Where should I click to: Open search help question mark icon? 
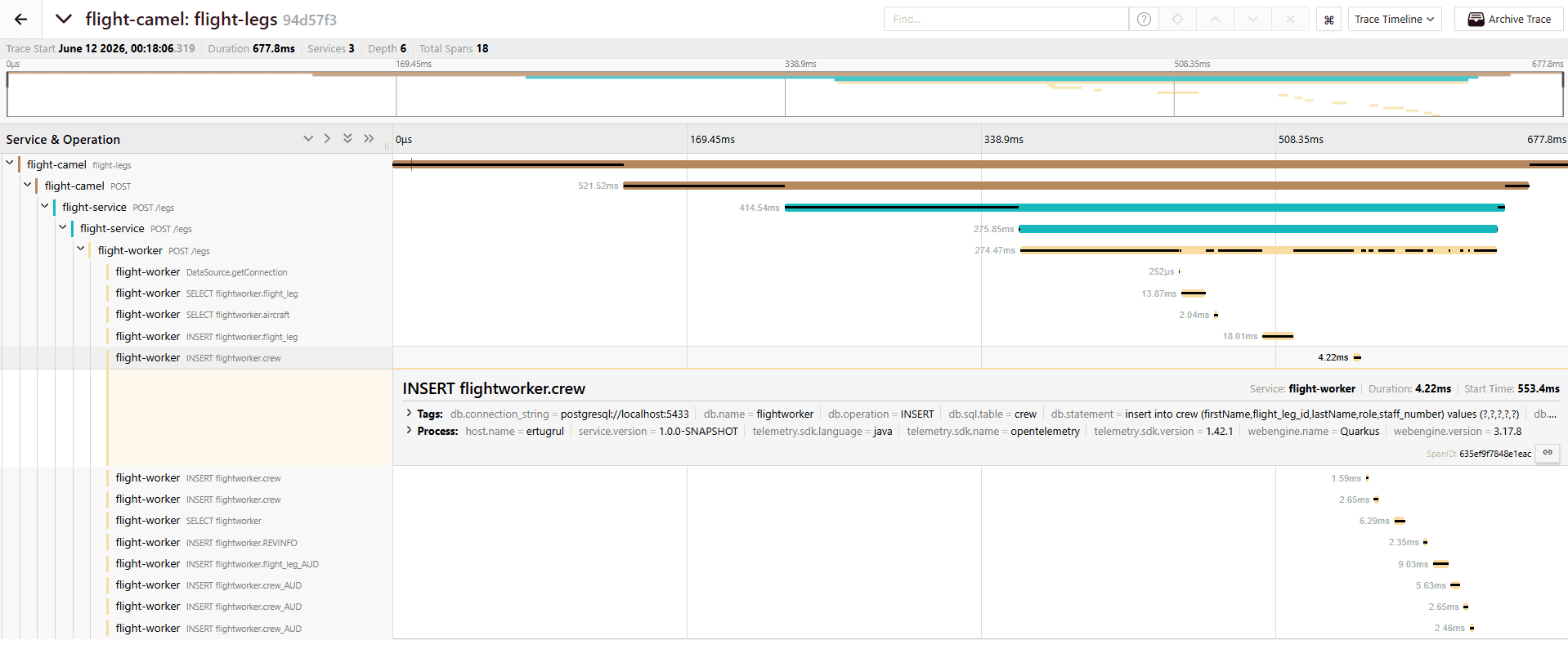[1144, 19]
